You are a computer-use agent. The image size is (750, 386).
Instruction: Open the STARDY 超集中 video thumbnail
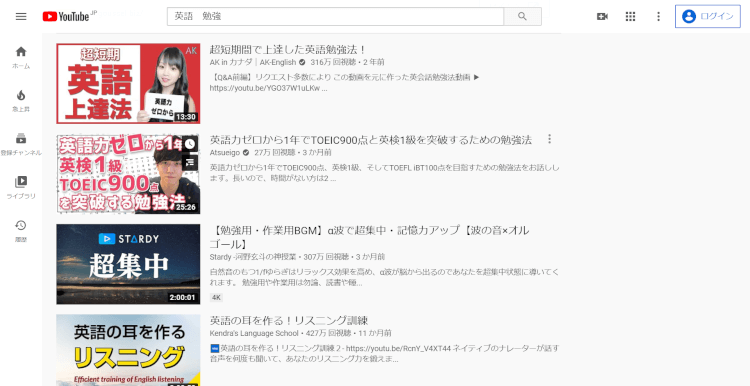tap(128, 264)
